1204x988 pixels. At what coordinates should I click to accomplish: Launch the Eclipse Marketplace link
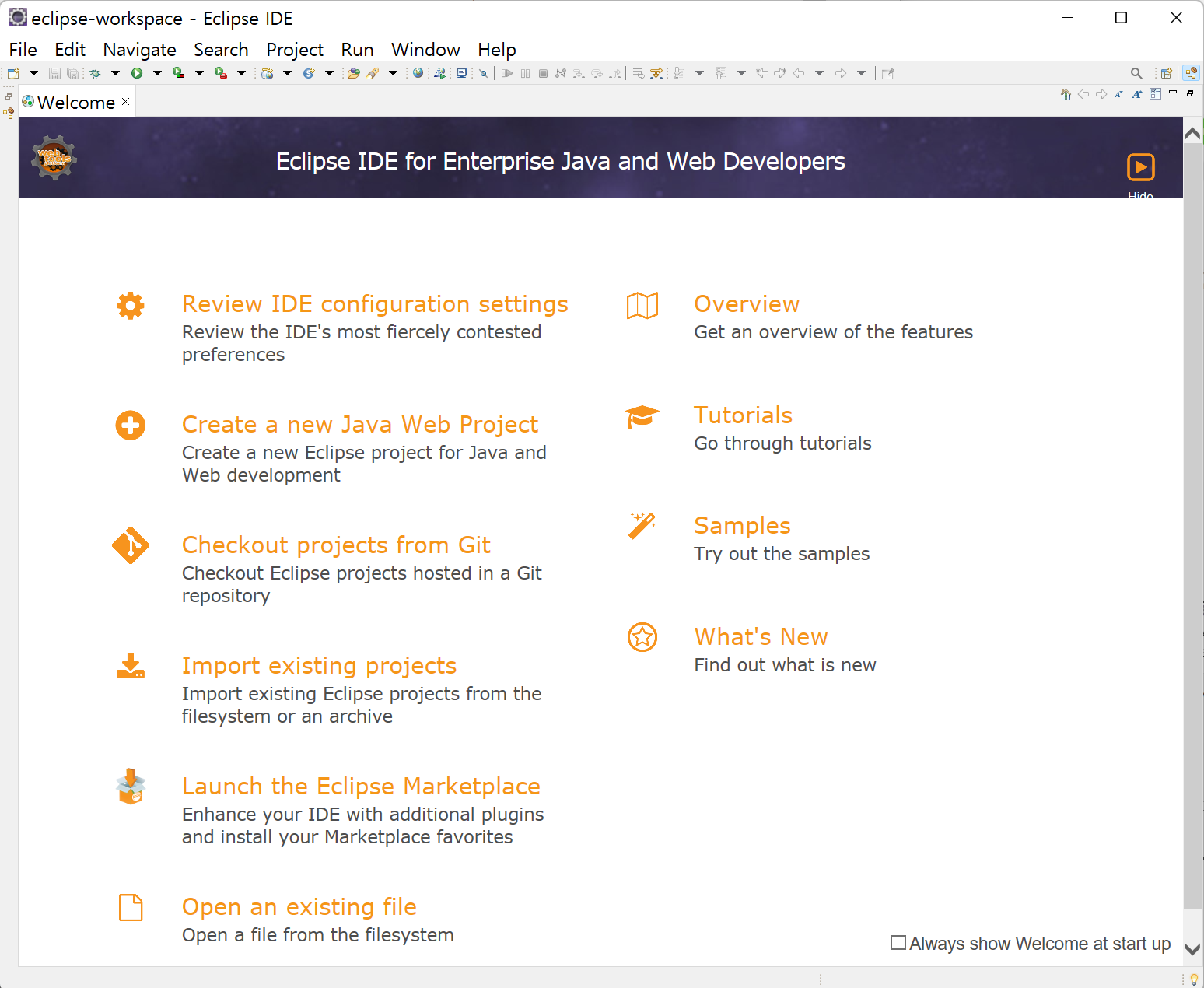361,787
